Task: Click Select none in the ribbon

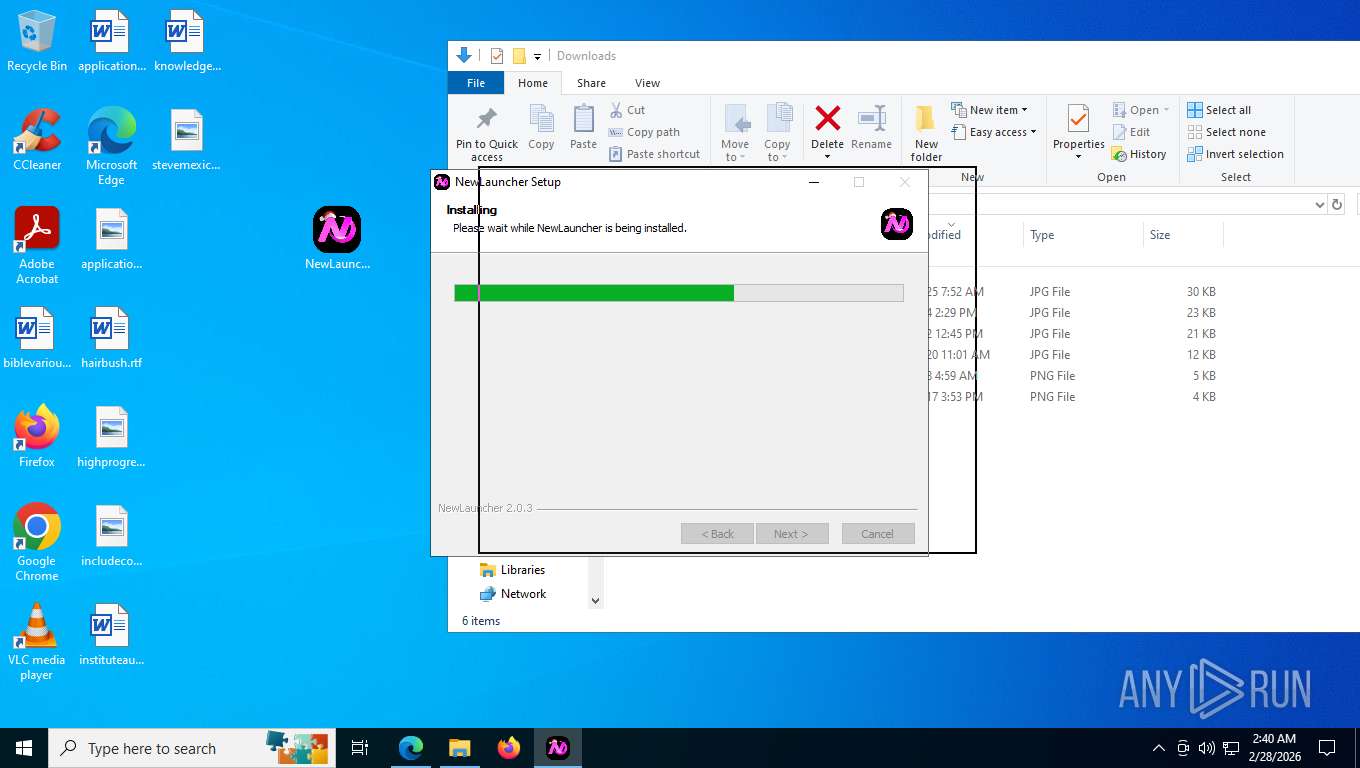Action: click(x=1226, y=132)
